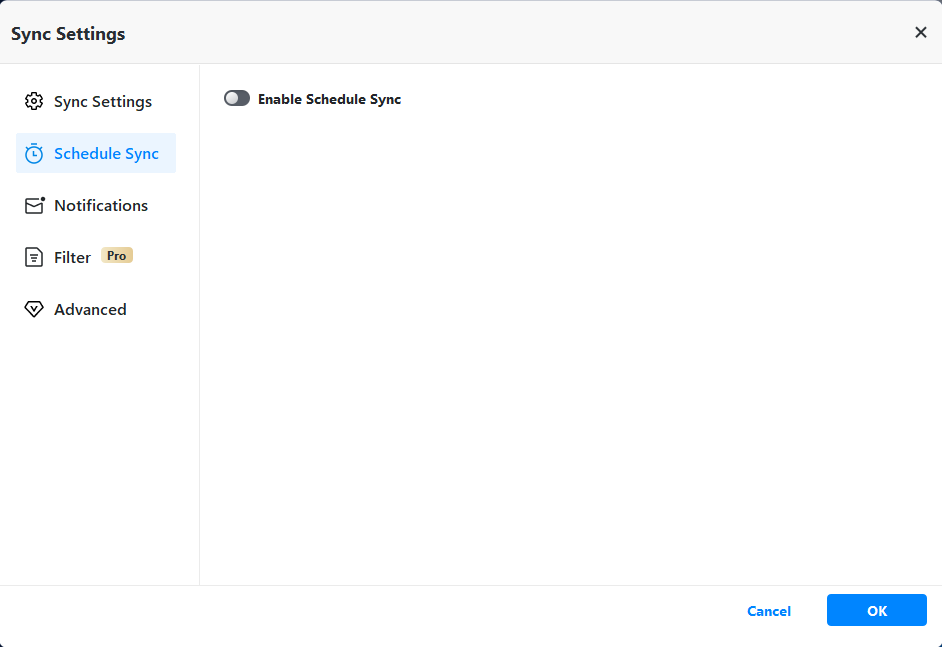Click the 'Sync Settings' dialog title text
The image size is (942, 647).
(68, 34)
